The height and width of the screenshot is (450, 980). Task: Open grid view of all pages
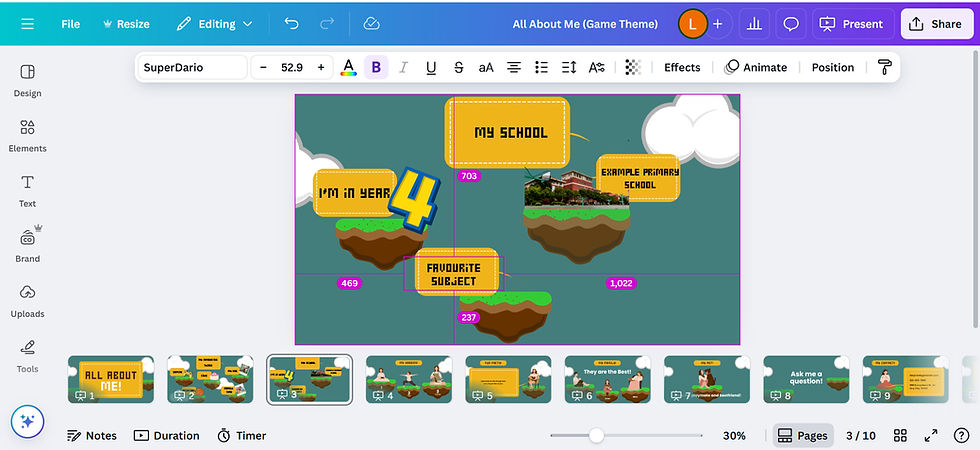900,436
